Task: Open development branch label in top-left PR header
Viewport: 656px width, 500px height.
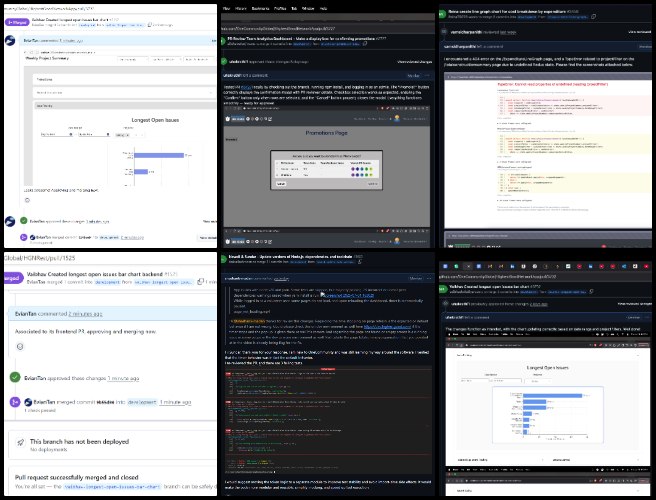Action: (87, 25)
